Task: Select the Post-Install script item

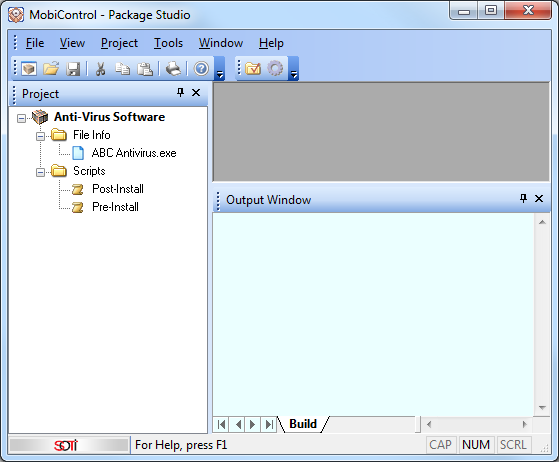Action: point(118,189)
